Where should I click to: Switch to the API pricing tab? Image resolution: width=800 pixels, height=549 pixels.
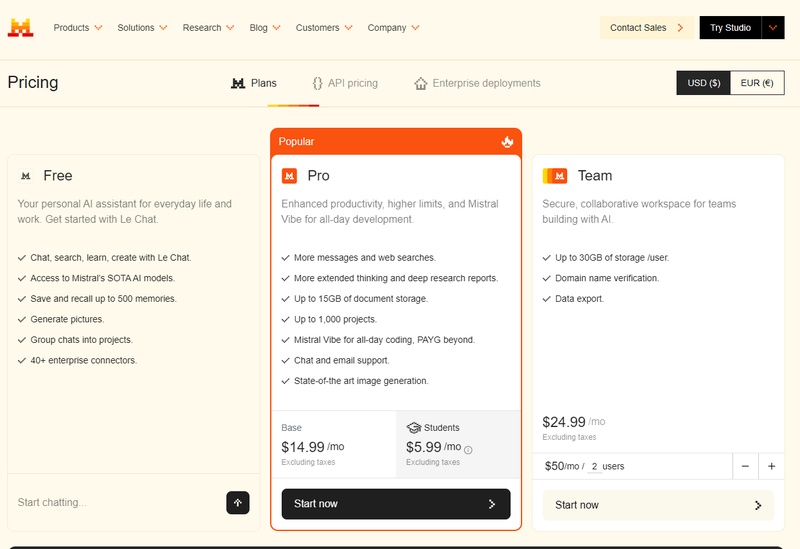[x=345, y=83]
